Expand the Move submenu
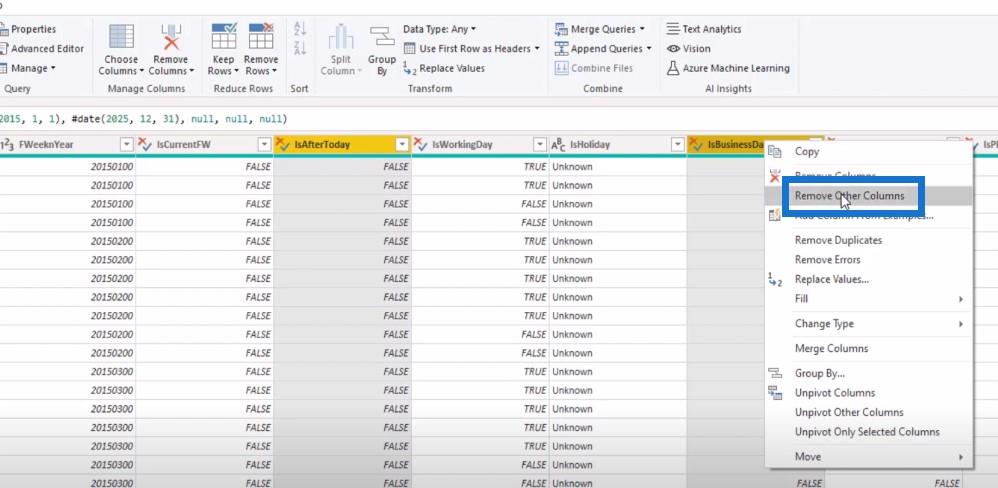The image size is (998, 488). pos(868,456)
